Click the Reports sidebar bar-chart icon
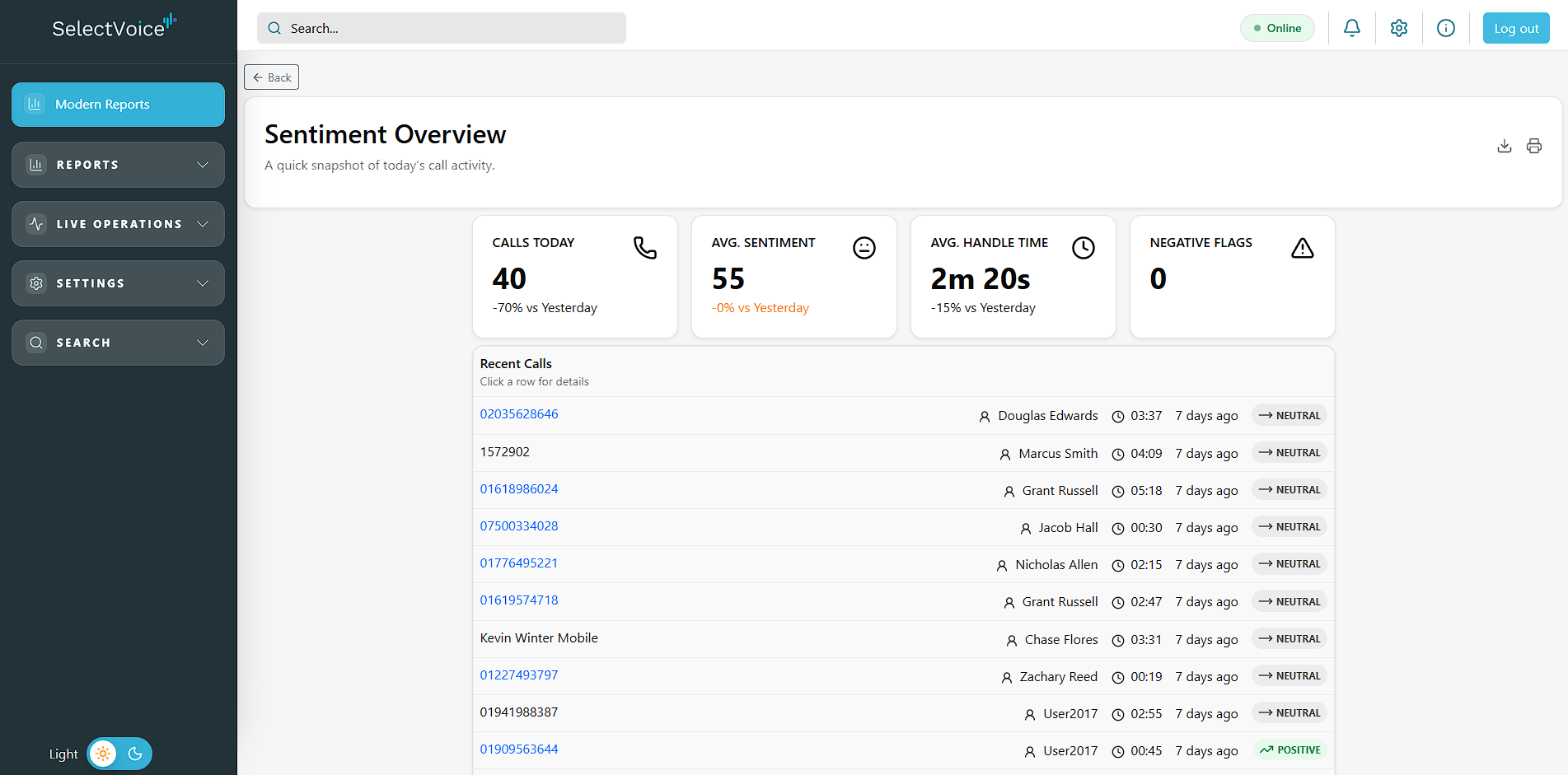1568x775 pixels. pos(36,165)
